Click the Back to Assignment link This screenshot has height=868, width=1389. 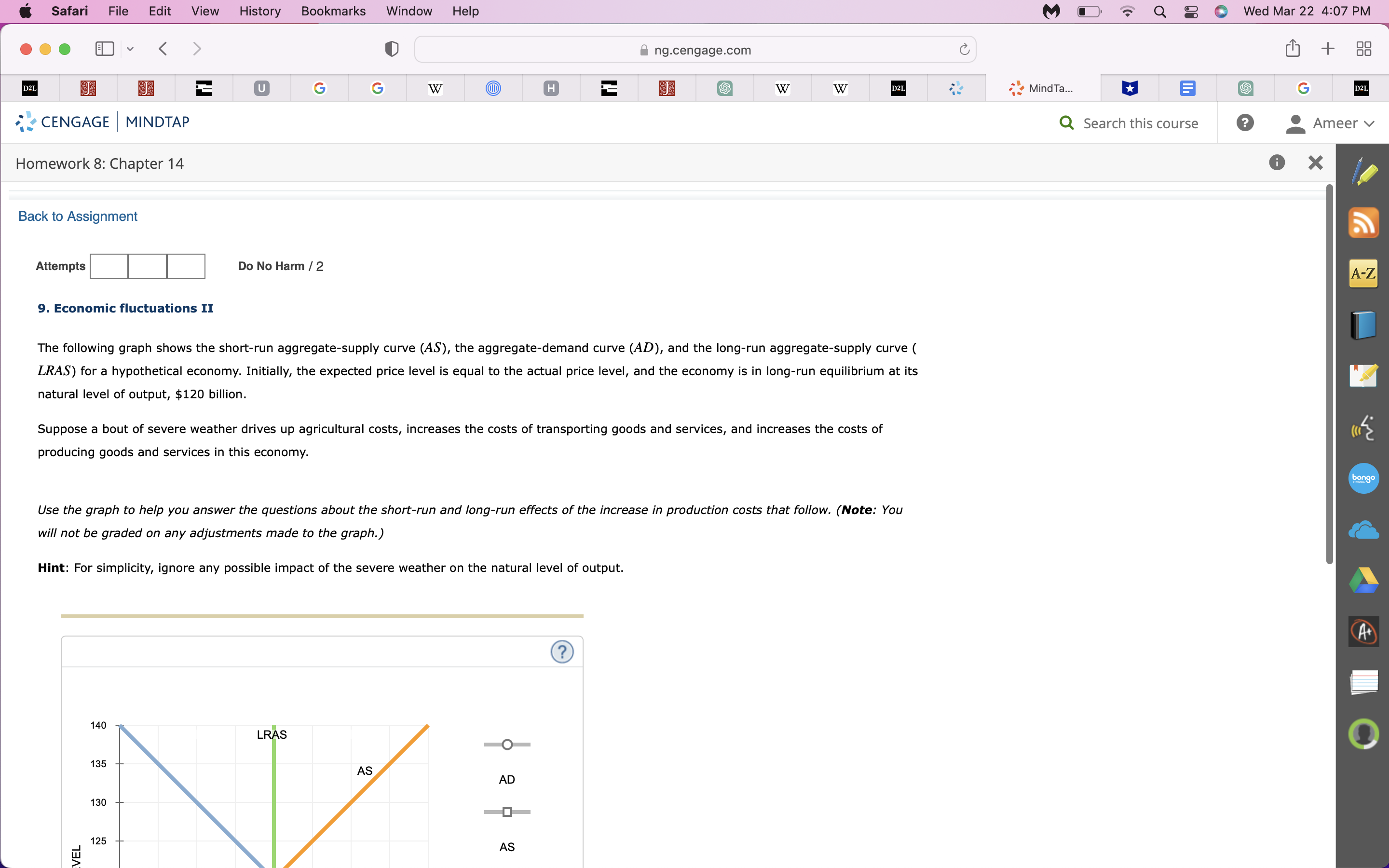point(78,217)
